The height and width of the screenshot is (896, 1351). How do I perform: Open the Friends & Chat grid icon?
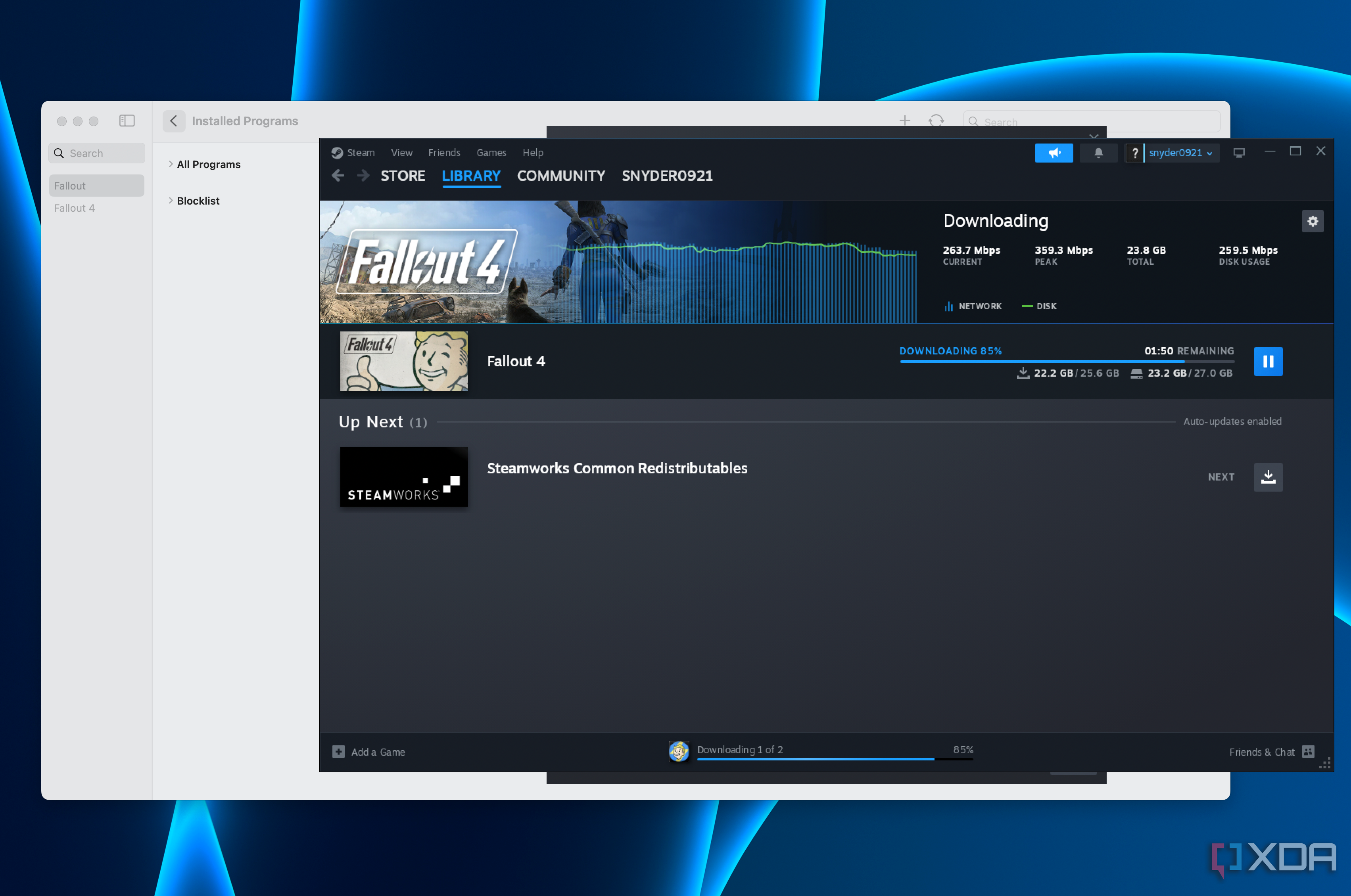(1307, 751)
